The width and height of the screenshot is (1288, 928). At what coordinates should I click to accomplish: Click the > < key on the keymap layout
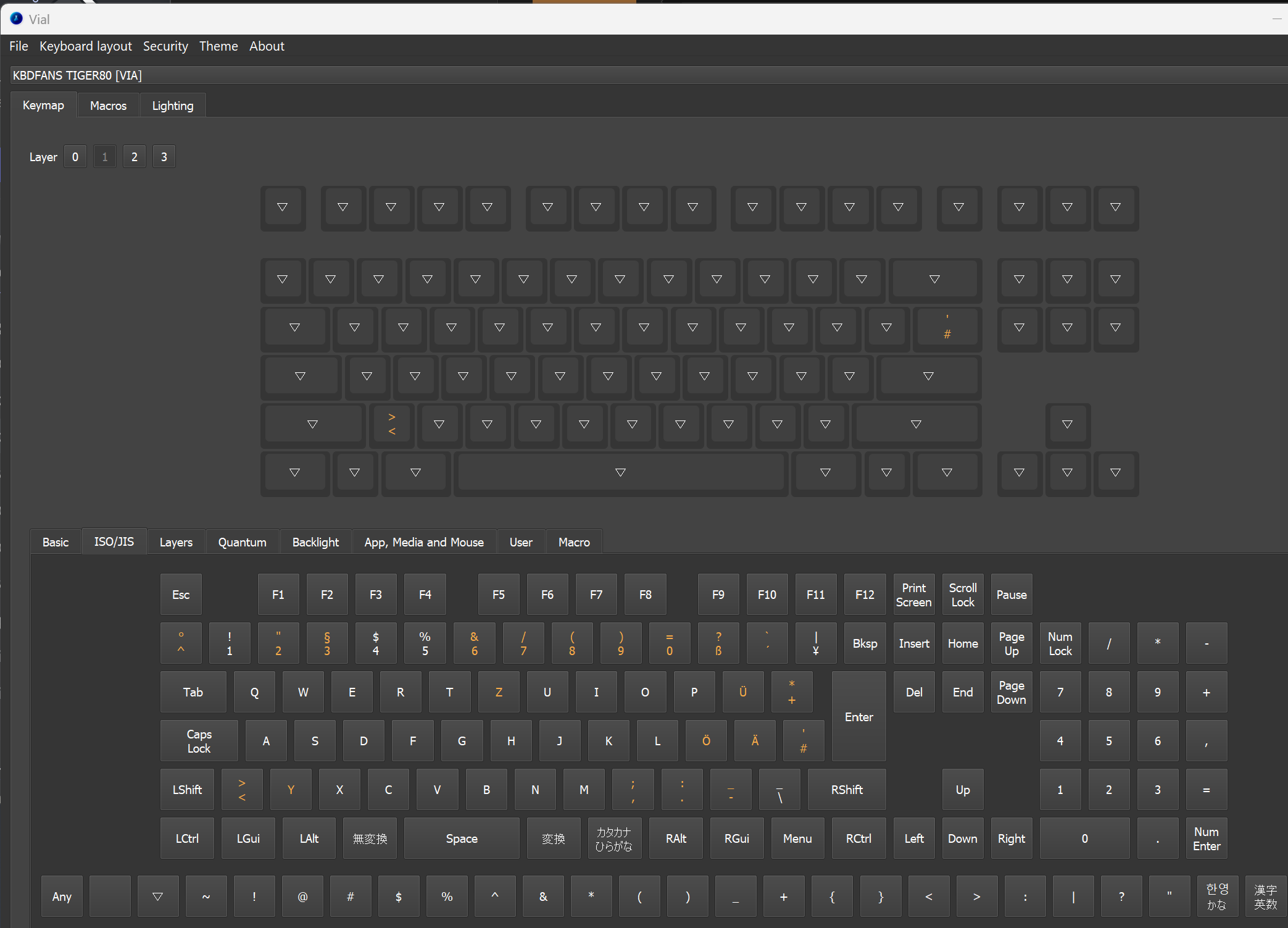click(x=391, y=424)
